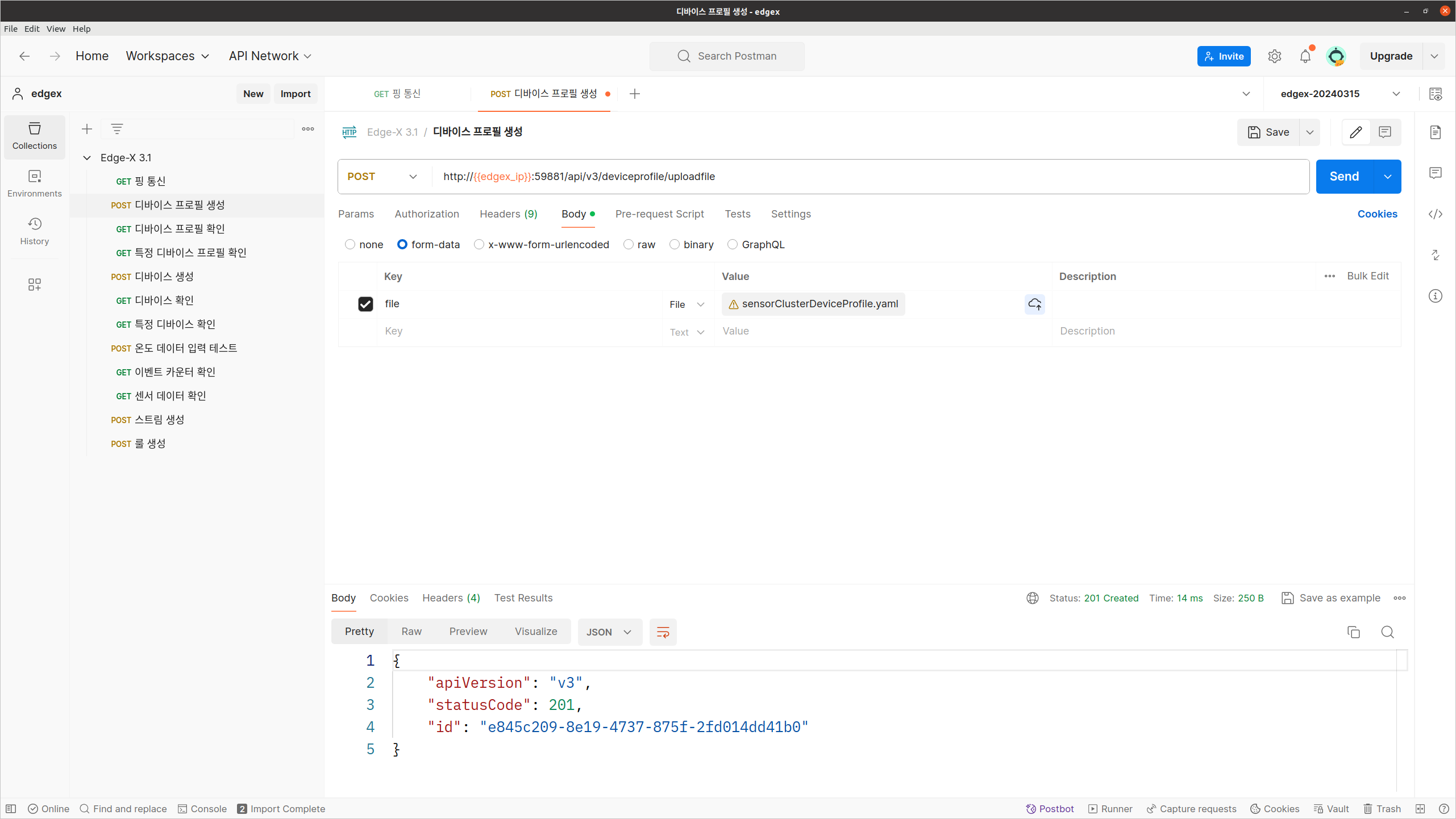Open a new request tab with plus
The image size is (1456, 819).
tap(635, 94)
